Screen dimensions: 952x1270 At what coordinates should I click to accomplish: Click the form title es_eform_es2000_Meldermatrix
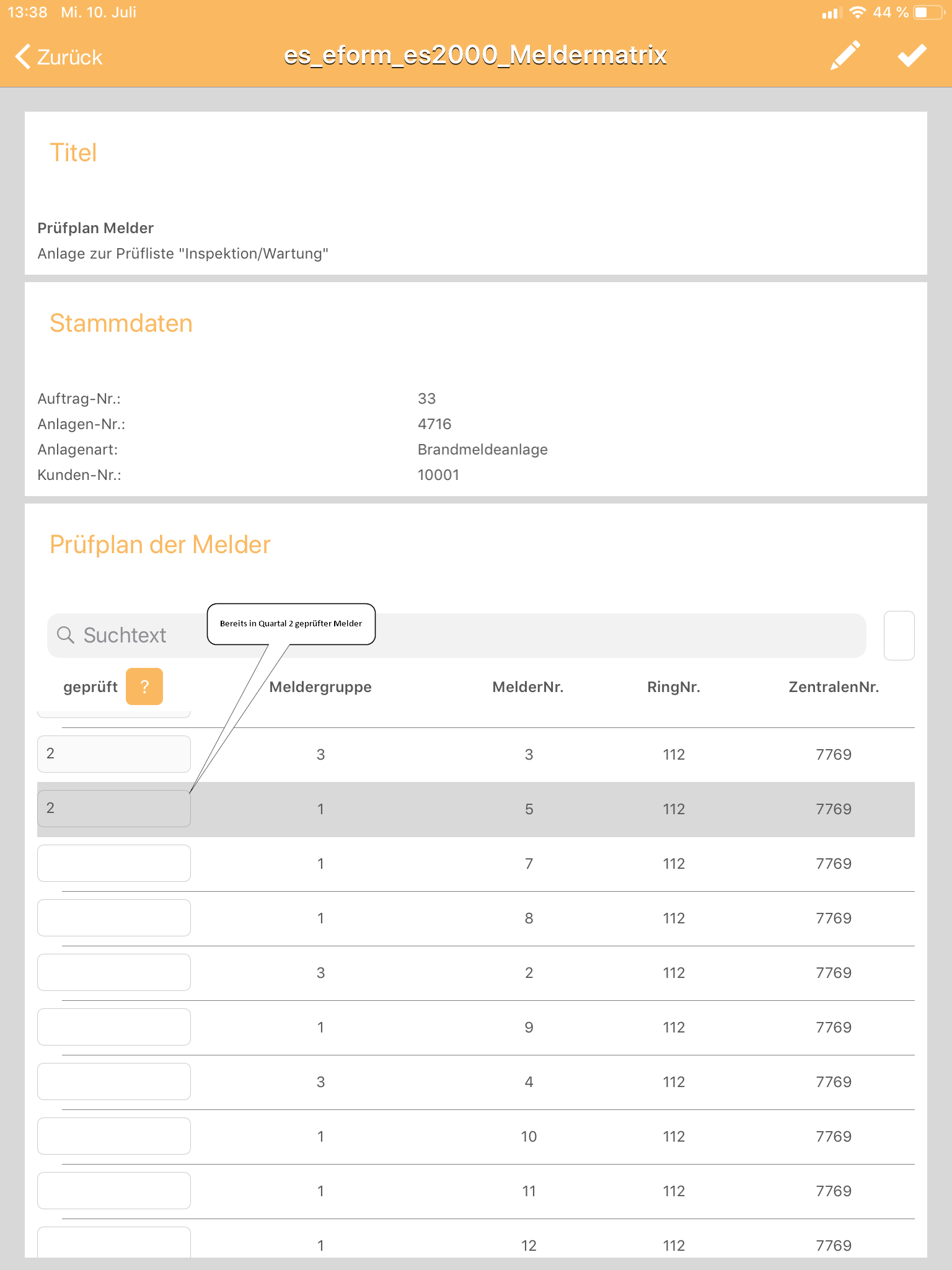(x=475, y=55)
